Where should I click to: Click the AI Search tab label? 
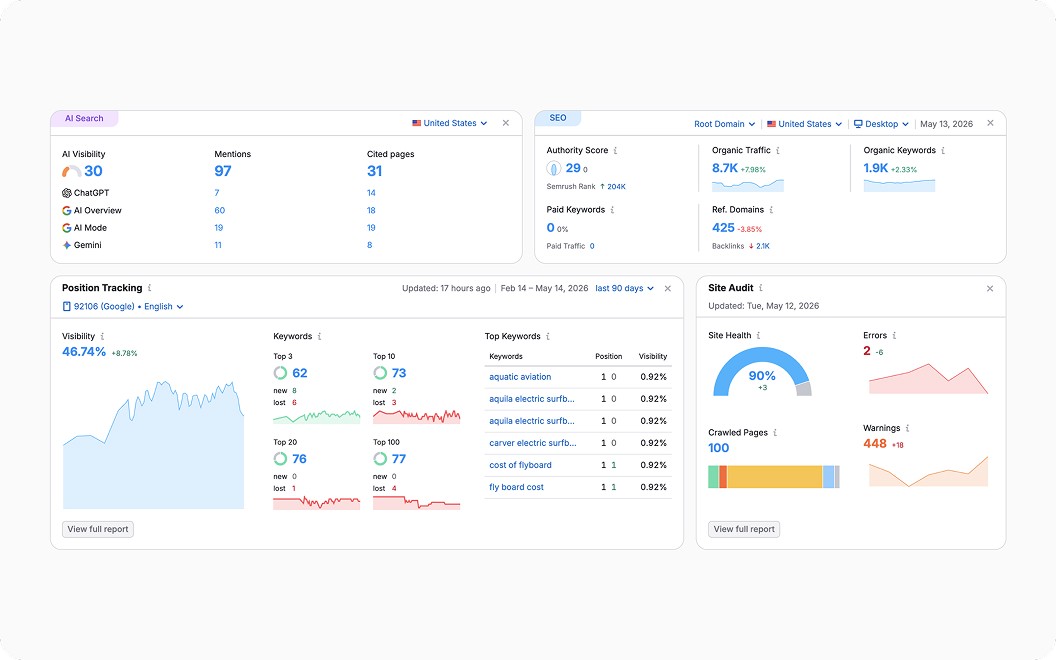click(x=84, y=119)
